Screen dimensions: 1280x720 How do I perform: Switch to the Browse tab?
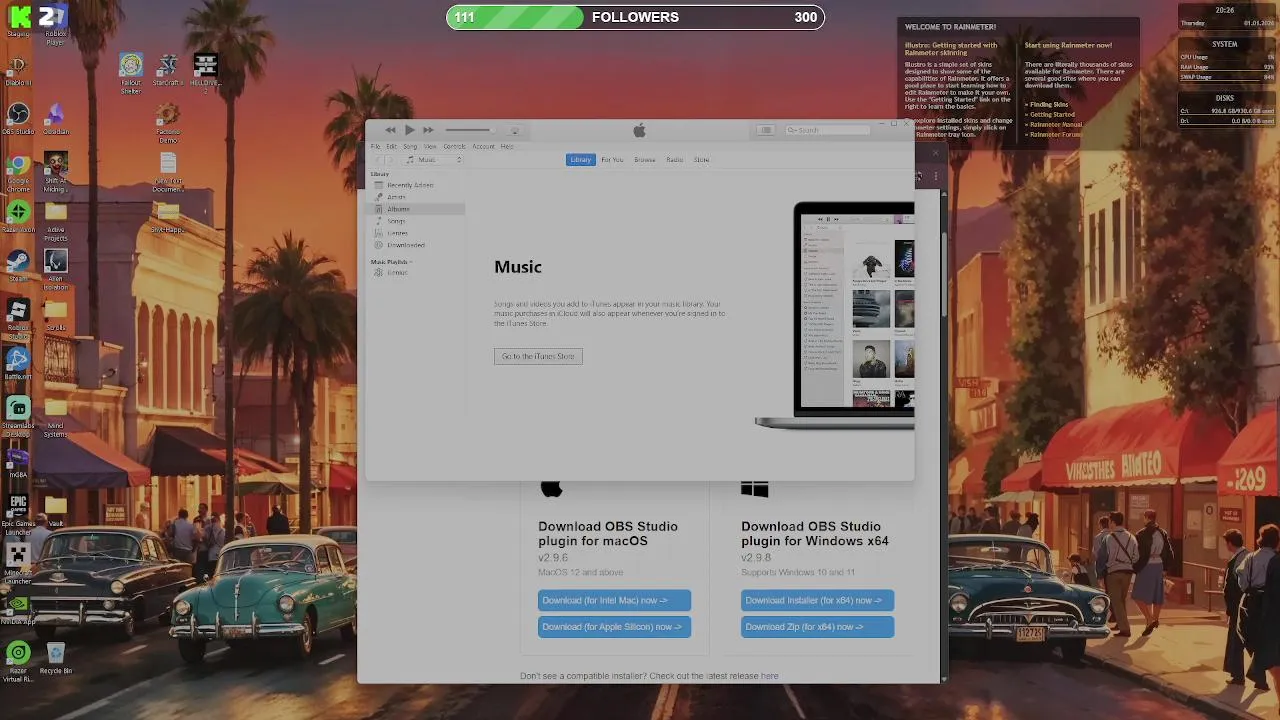[645, 160]
